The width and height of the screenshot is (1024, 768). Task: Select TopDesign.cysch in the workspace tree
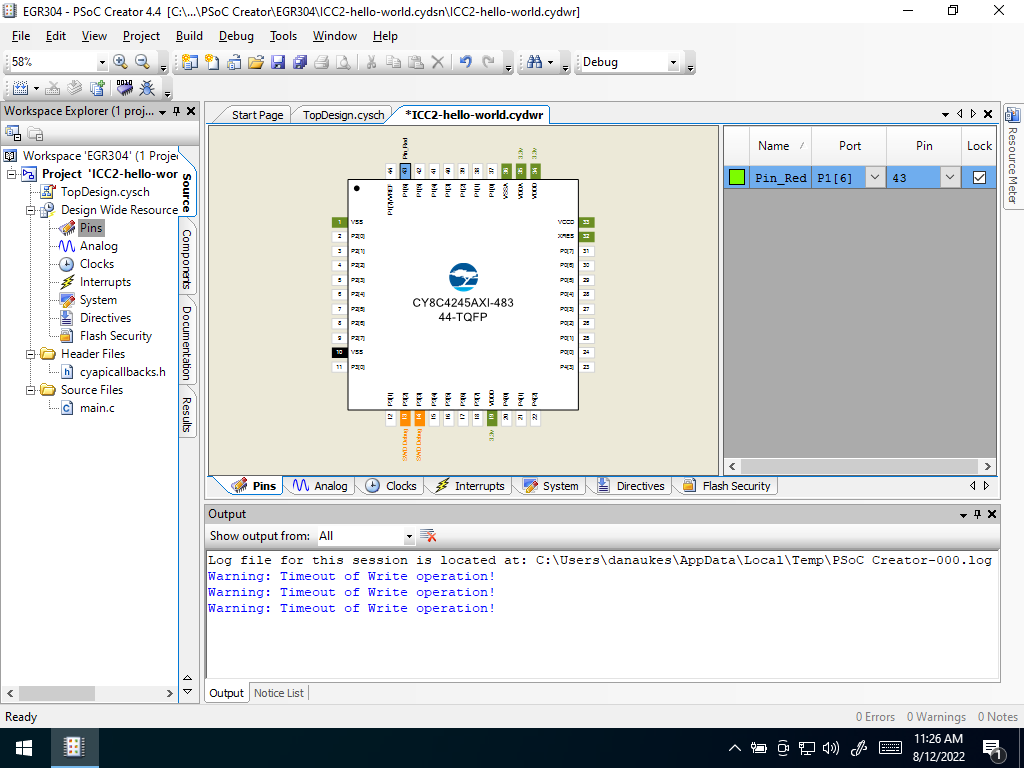[x=105, y=192]
